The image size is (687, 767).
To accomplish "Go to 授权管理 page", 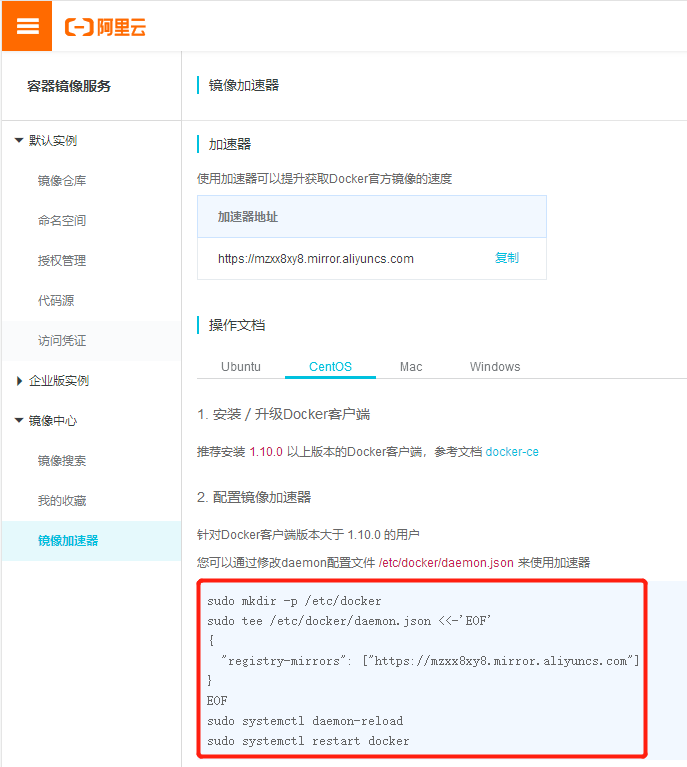I will 62,261.
